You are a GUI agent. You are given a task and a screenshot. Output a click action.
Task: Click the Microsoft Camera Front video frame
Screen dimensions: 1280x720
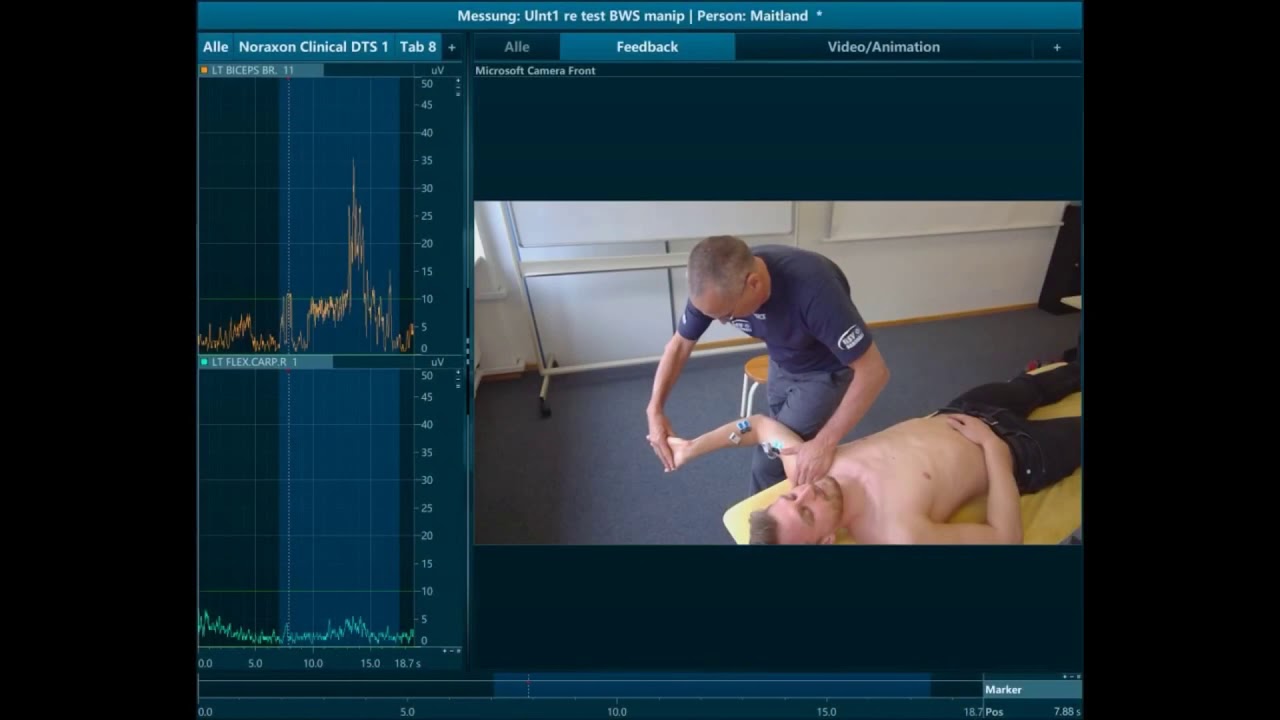click(x=777, y=373)
